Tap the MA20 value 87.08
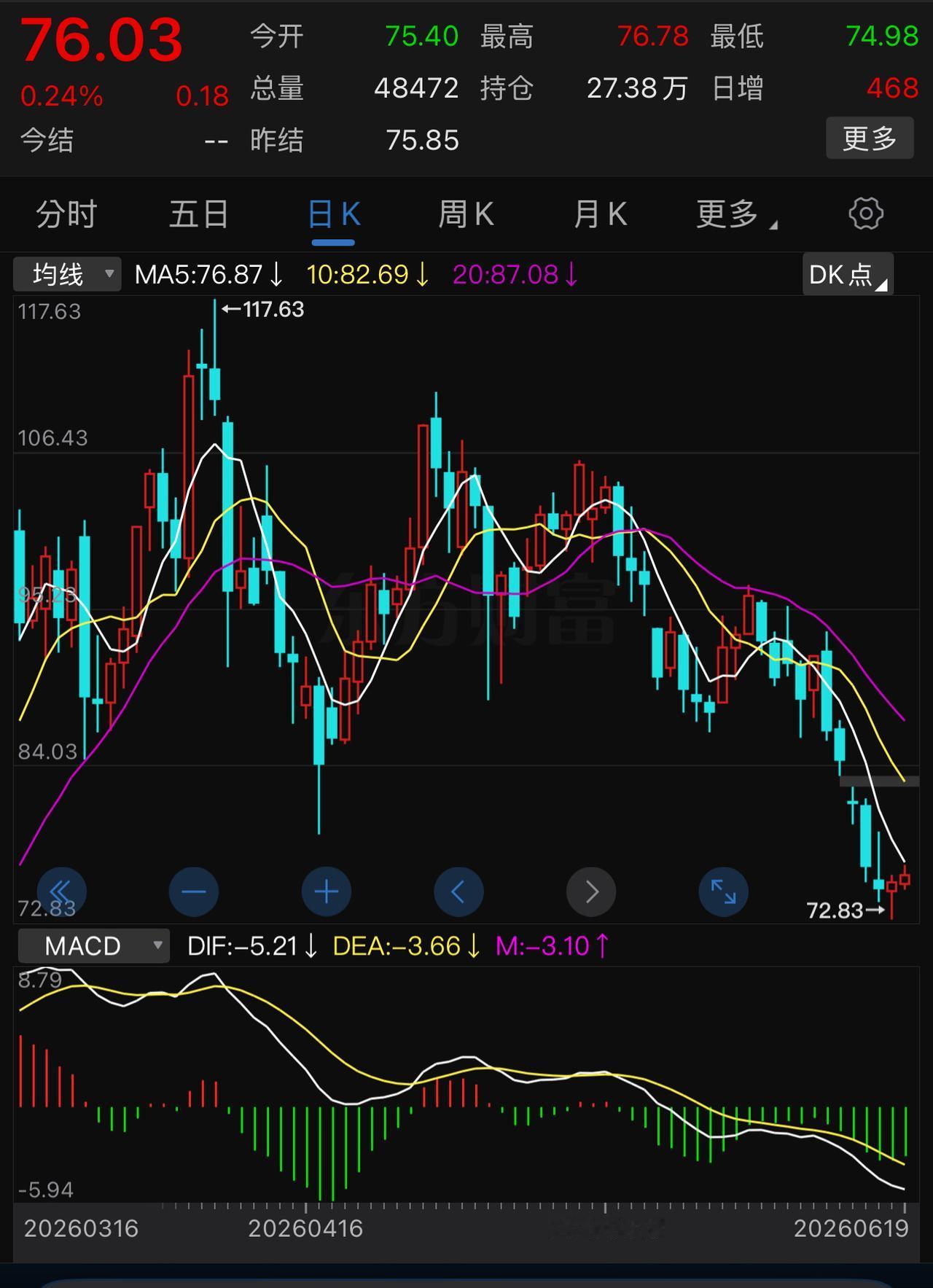This screenshot has height=1288, width=933. 515,275
